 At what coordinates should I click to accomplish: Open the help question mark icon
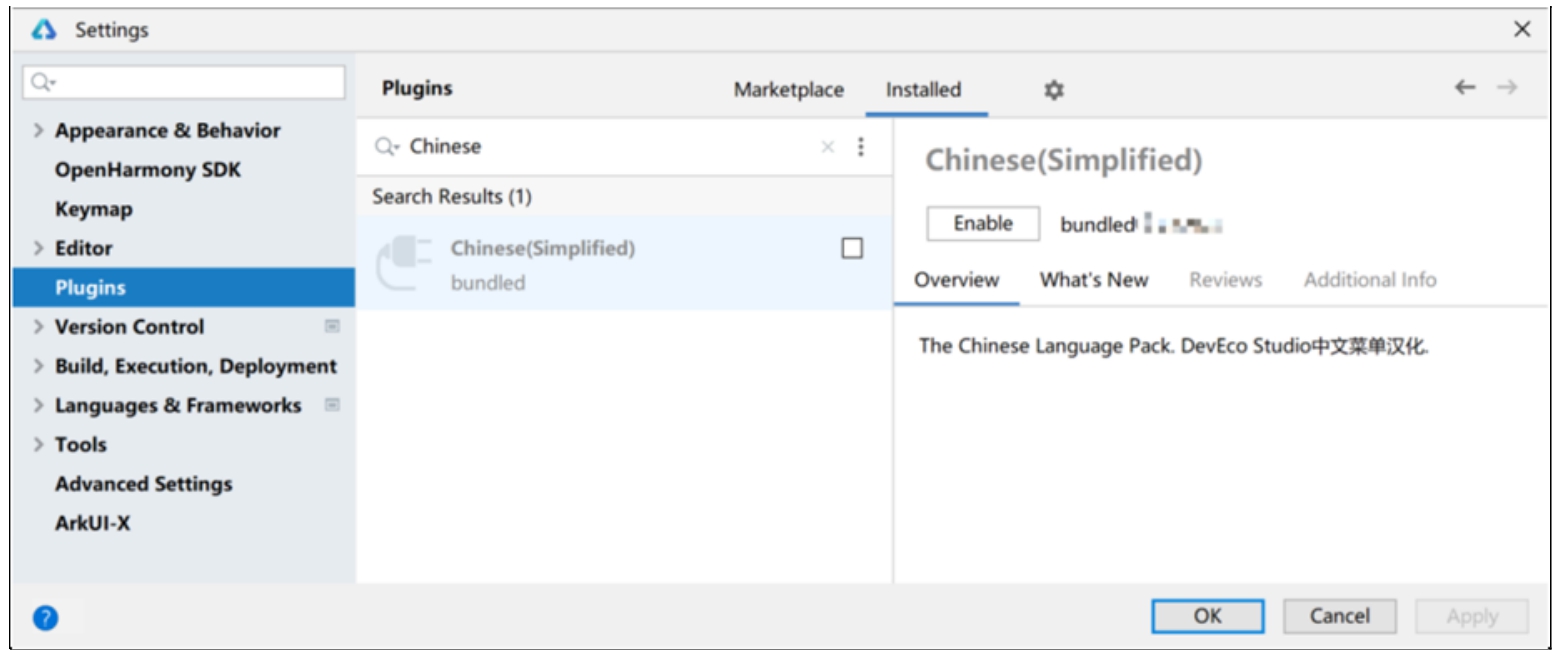pos(45,618)
